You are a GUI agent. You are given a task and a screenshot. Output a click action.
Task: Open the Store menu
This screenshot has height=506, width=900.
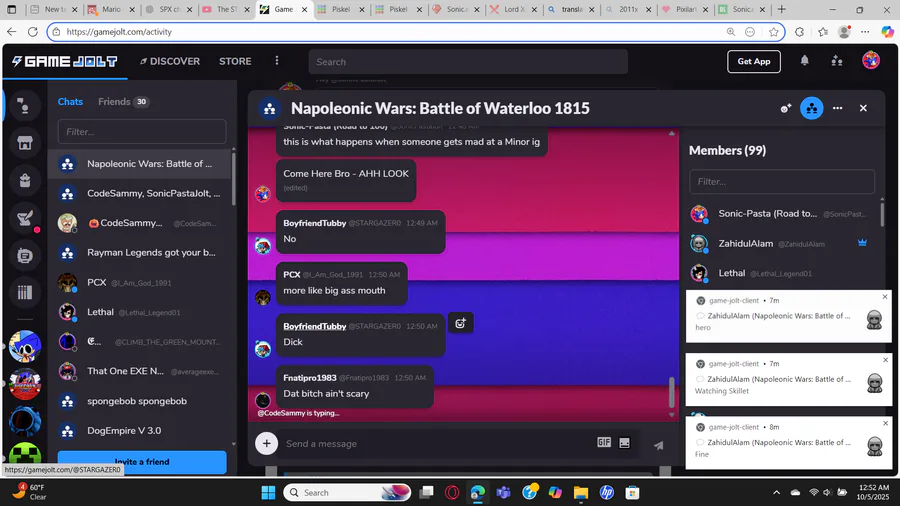click(x=235, y=61)
